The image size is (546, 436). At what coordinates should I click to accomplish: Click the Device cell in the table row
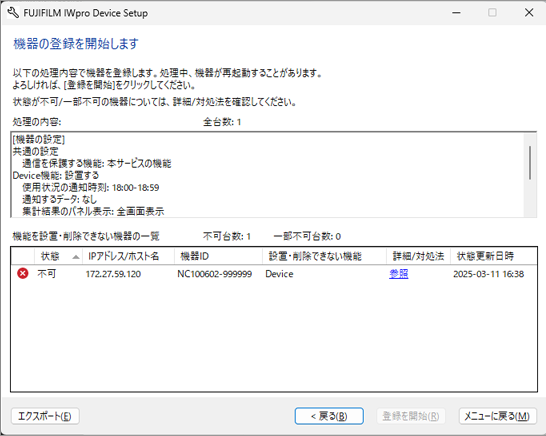coord(279,274)
